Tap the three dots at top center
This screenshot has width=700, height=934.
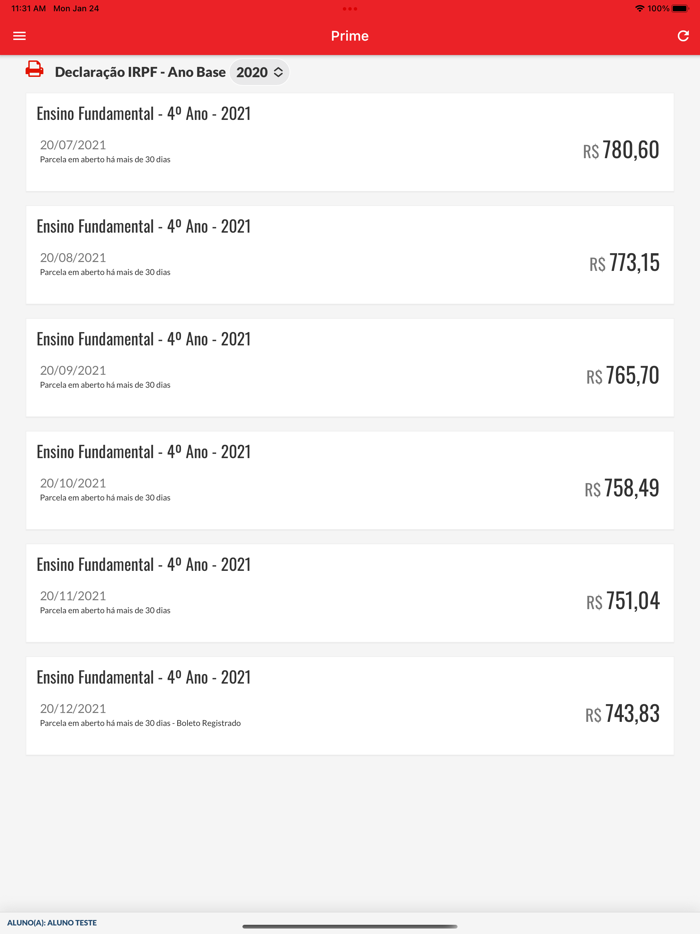pos(350,9)
